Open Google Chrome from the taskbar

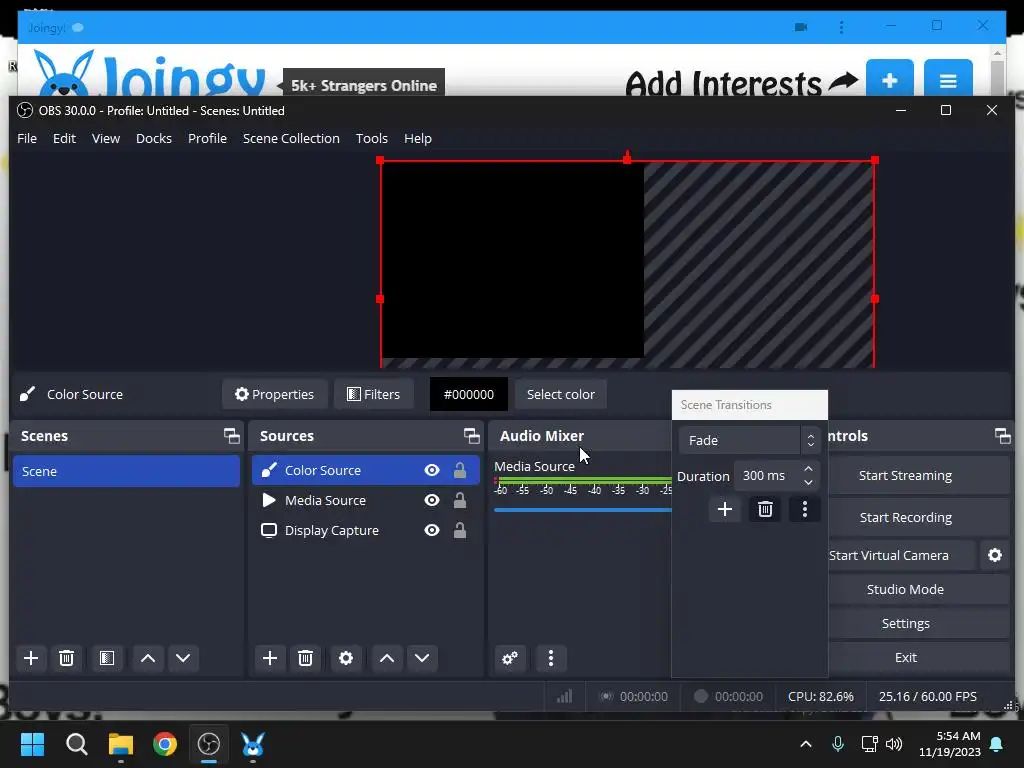(x=165, y=744)
